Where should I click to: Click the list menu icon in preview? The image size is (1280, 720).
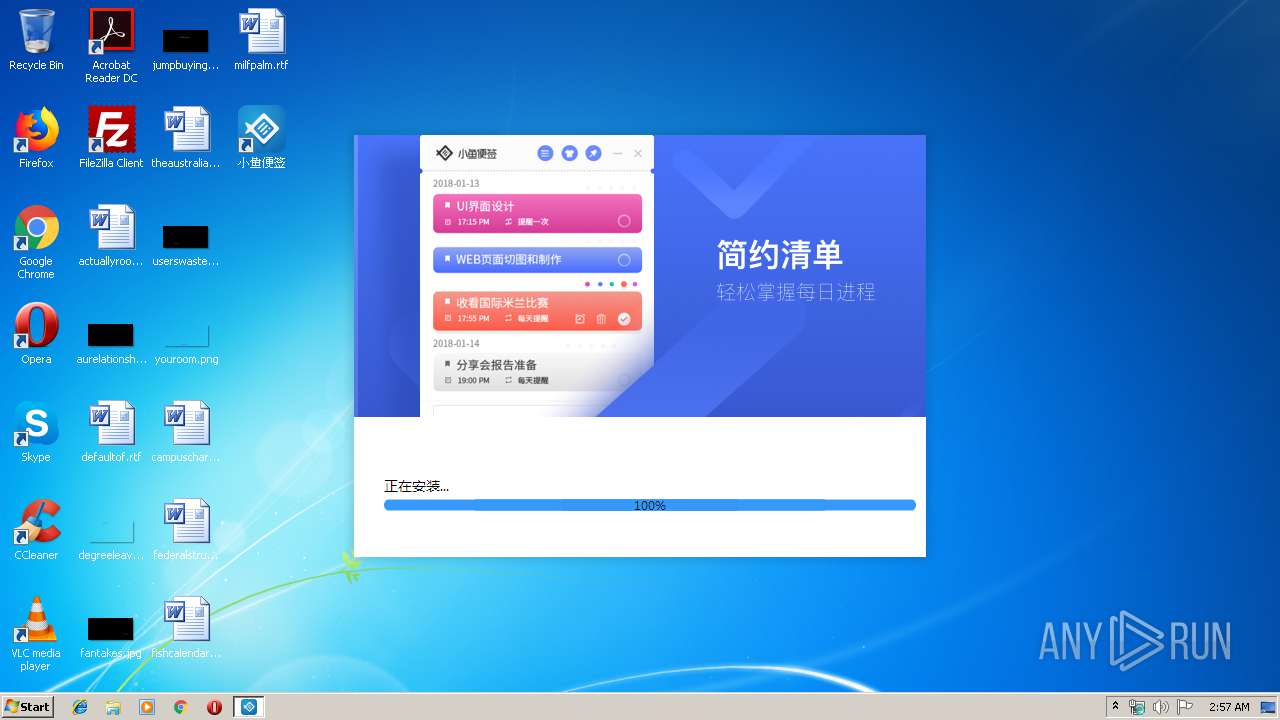[x=545, y=153]
